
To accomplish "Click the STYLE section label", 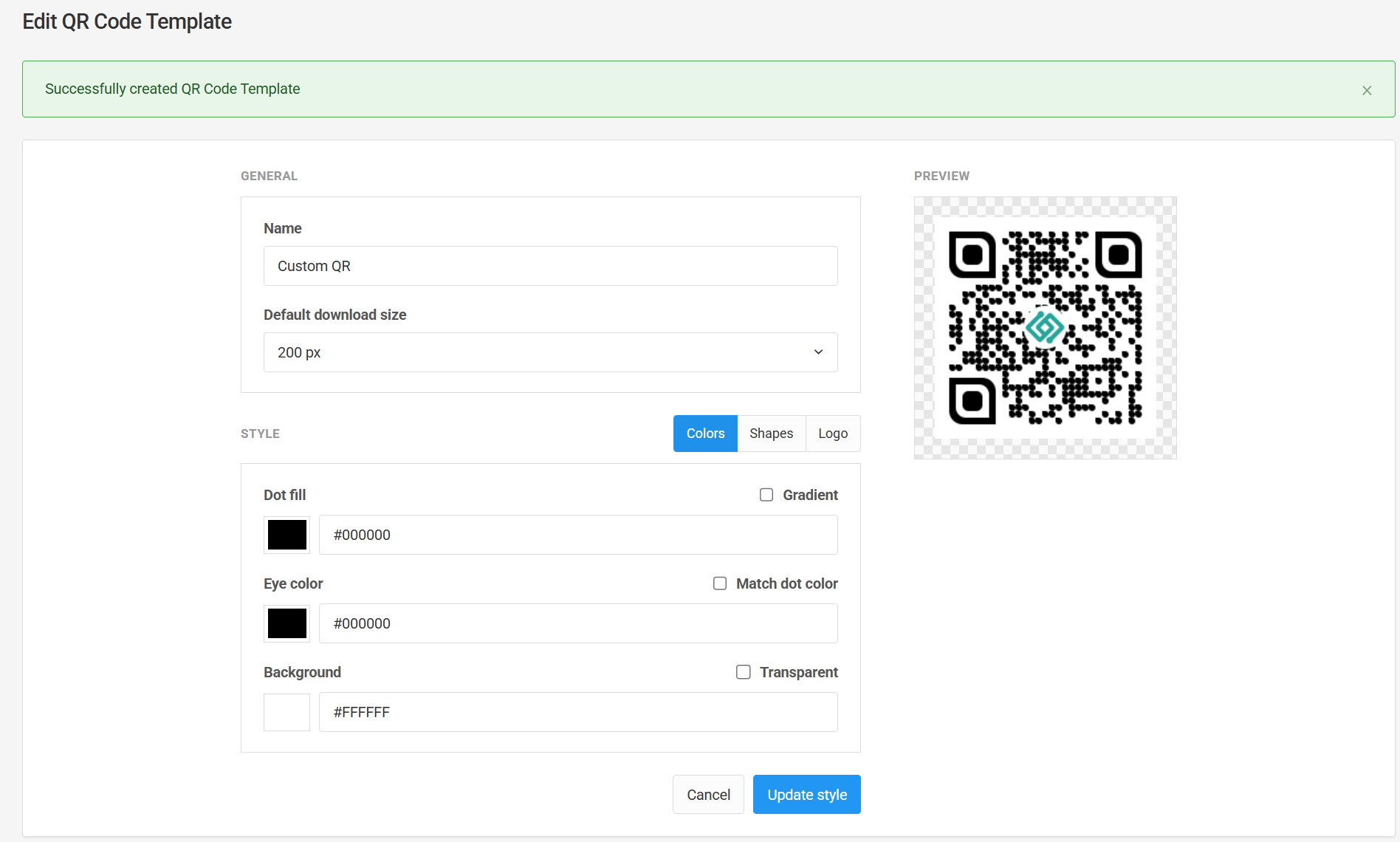I will coord(261,434).
